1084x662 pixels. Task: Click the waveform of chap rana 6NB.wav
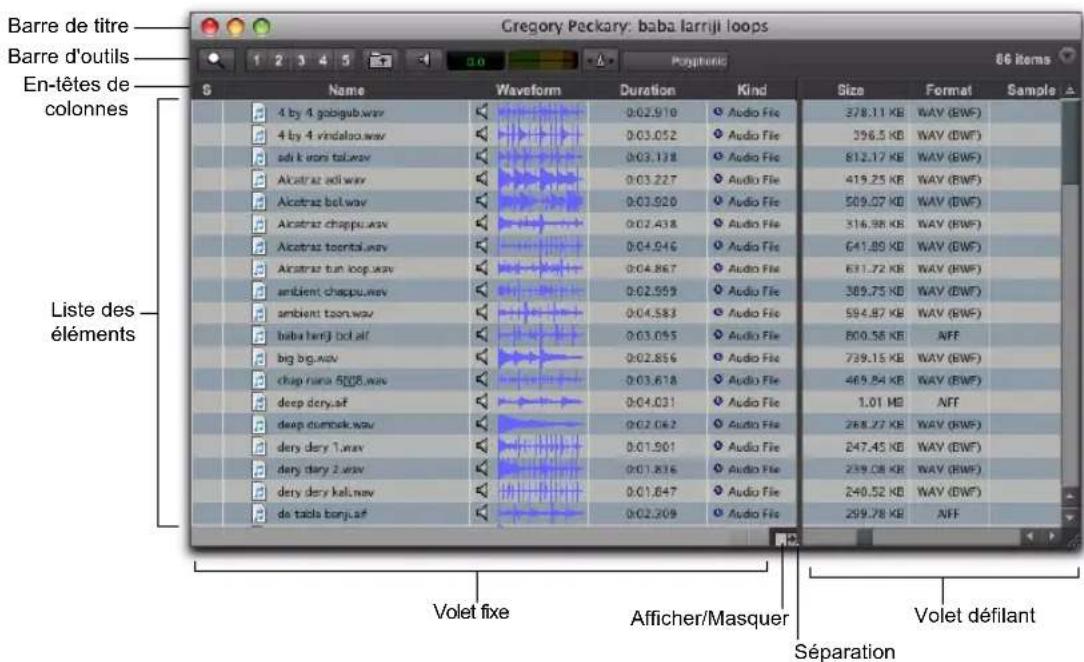point(541,380)
